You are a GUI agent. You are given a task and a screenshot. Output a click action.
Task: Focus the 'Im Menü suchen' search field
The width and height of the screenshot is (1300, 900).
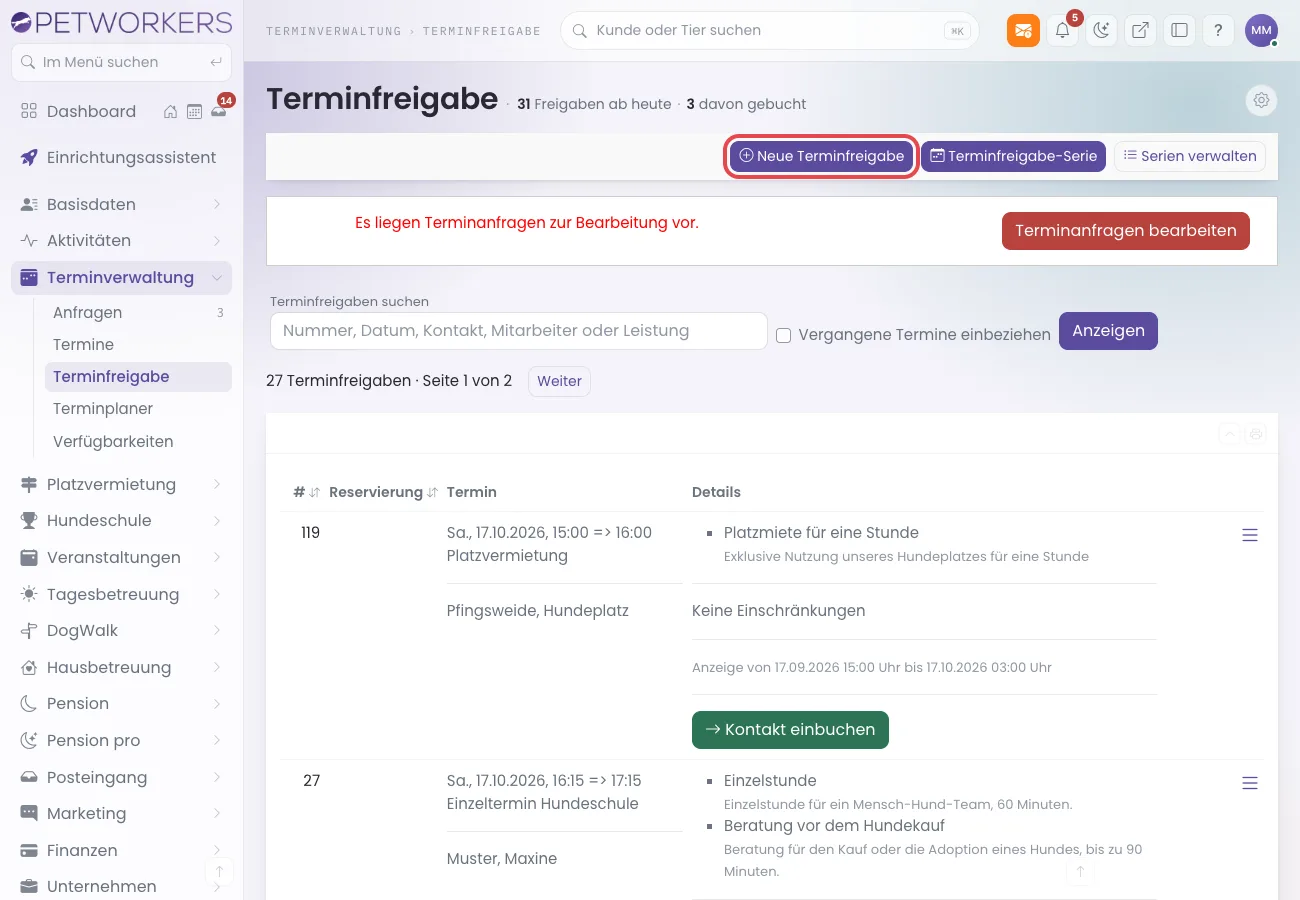(x=121, y=62)
